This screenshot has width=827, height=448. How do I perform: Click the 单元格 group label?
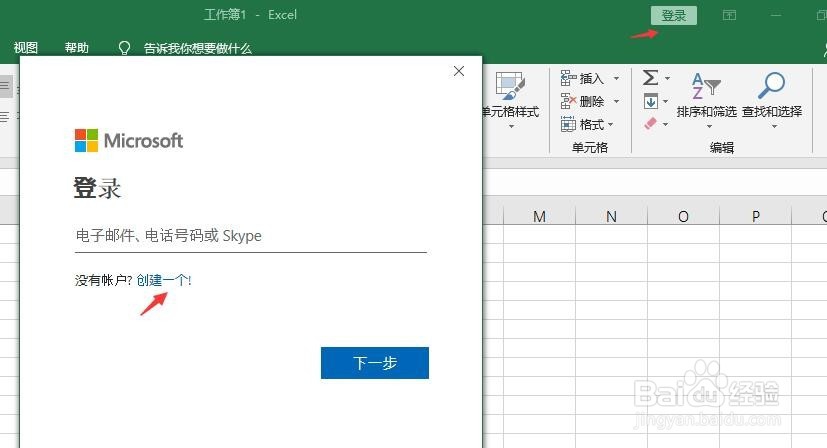pos(590,147)
